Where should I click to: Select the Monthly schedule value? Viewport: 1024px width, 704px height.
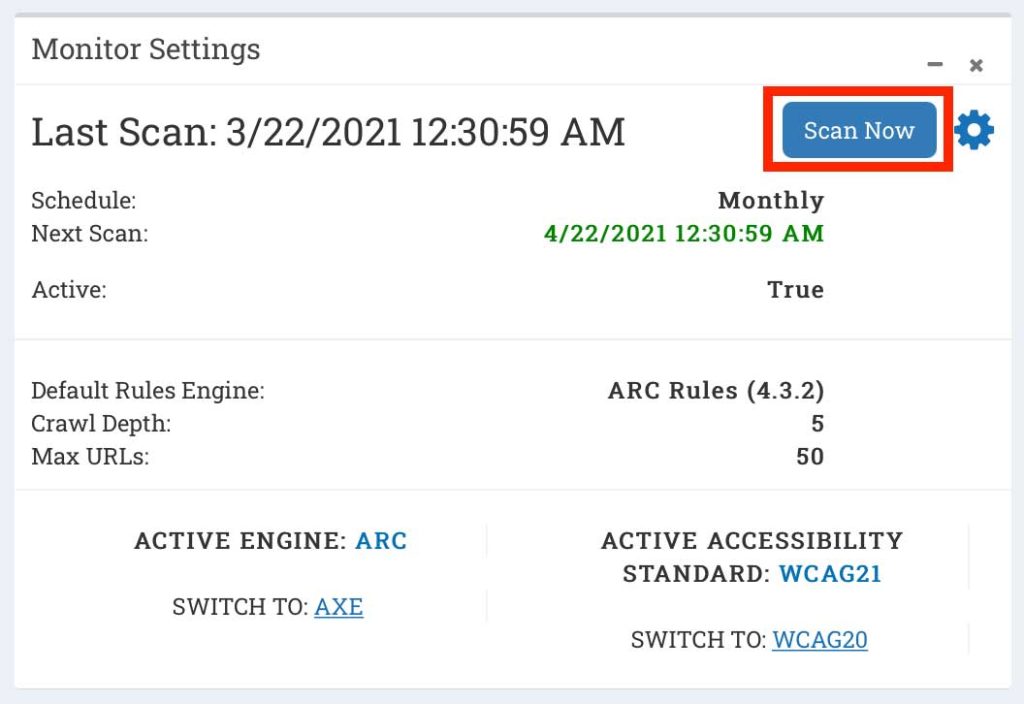(x=770, y=200)
